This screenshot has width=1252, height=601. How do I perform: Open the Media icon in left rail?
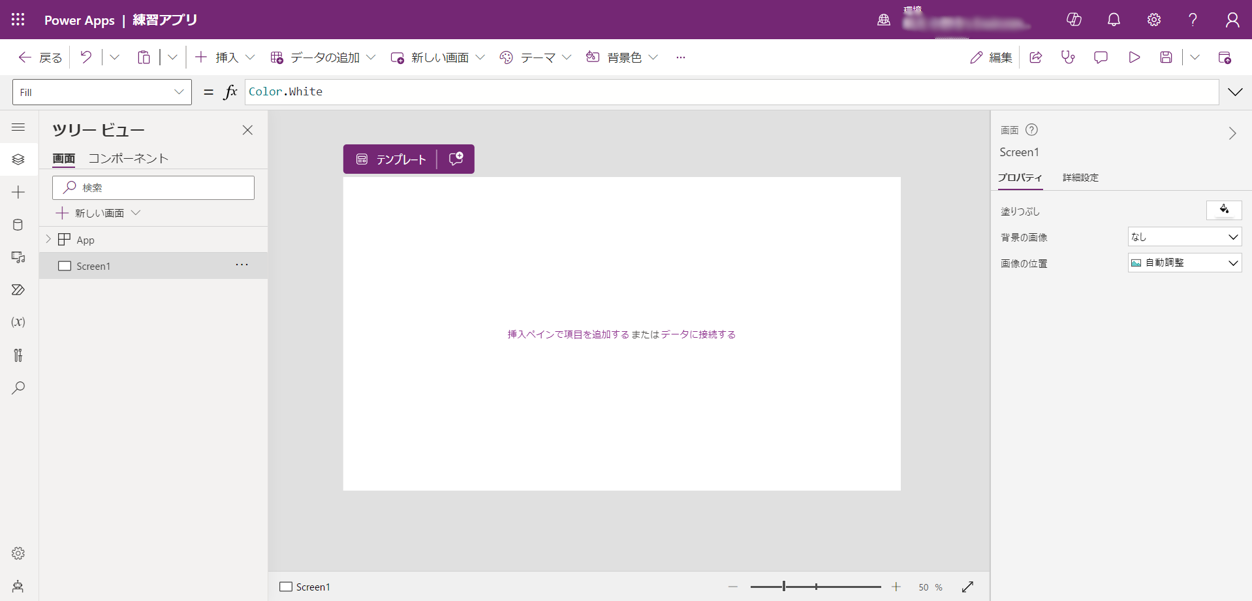[x=18, y=257]
